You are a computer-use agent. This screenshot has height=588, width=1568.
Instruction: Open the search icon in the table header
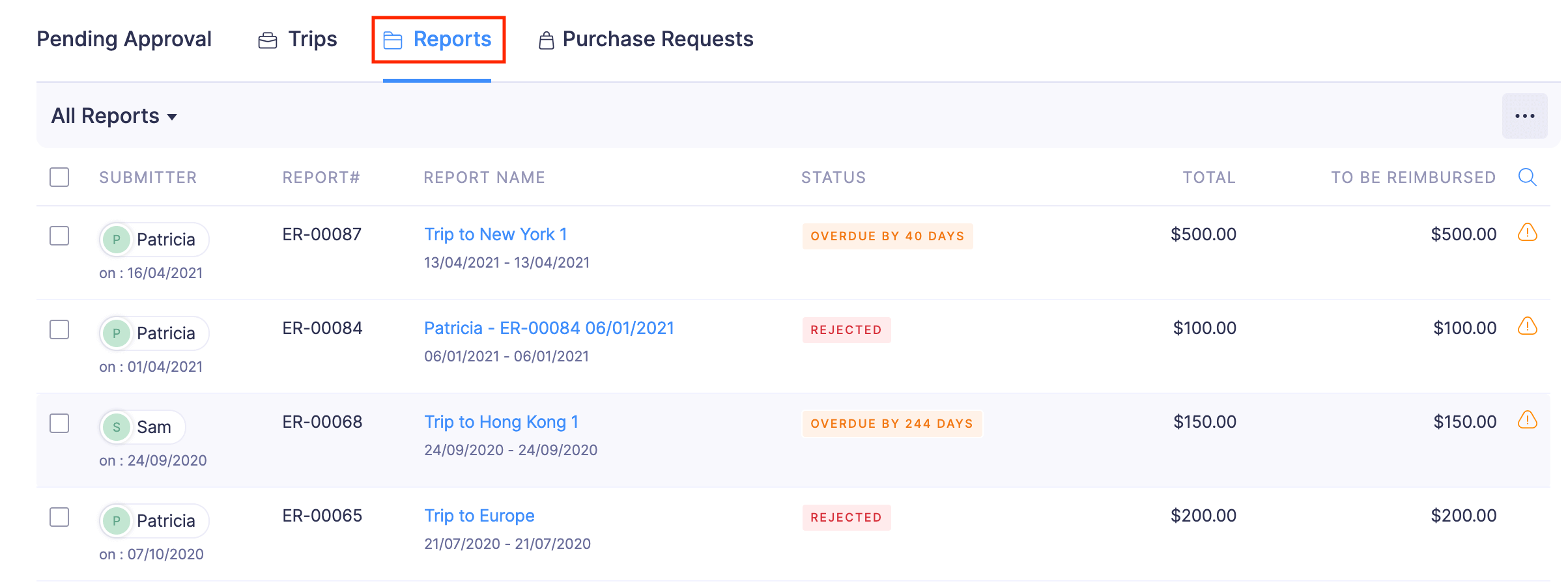tap(1528, 176)
